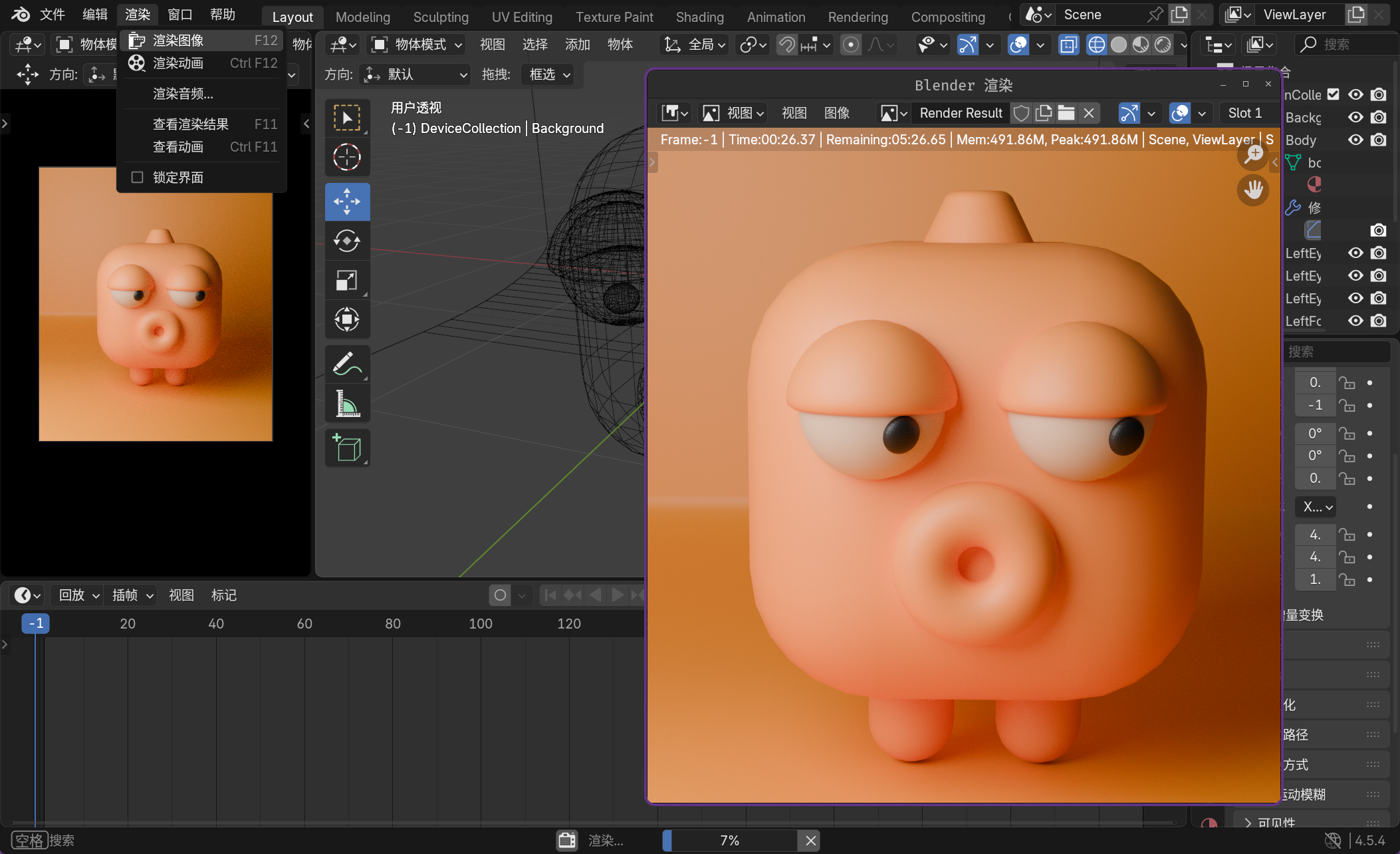Click the zoom magnifier gizmo in render window
The image size is (1400, 854).
tap(1253, 154)
